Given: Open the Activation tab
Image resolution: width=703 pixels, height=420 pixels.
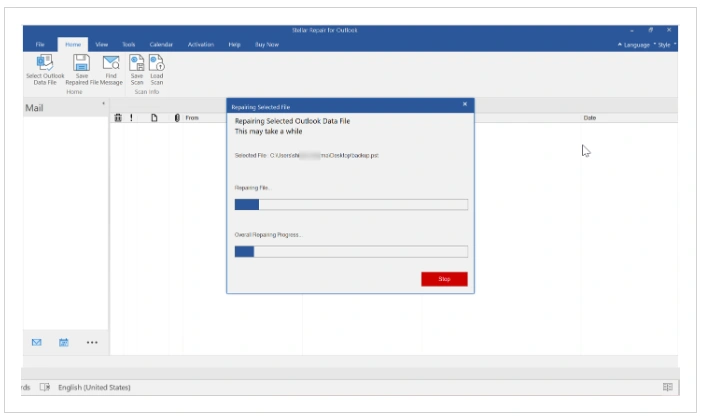Looking at the screenshot, I should pyautogui.click(x=200, y=44).
